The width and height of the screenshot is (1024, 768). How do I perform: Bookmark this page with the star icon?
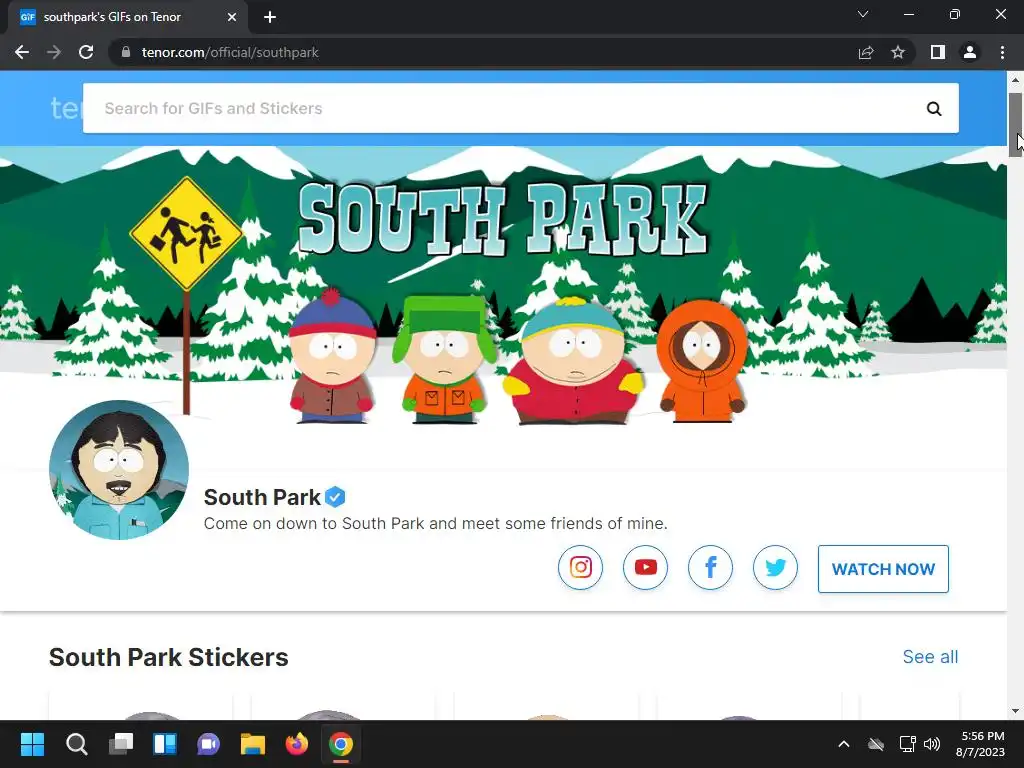pyautogui.click(x=898, y=52)
